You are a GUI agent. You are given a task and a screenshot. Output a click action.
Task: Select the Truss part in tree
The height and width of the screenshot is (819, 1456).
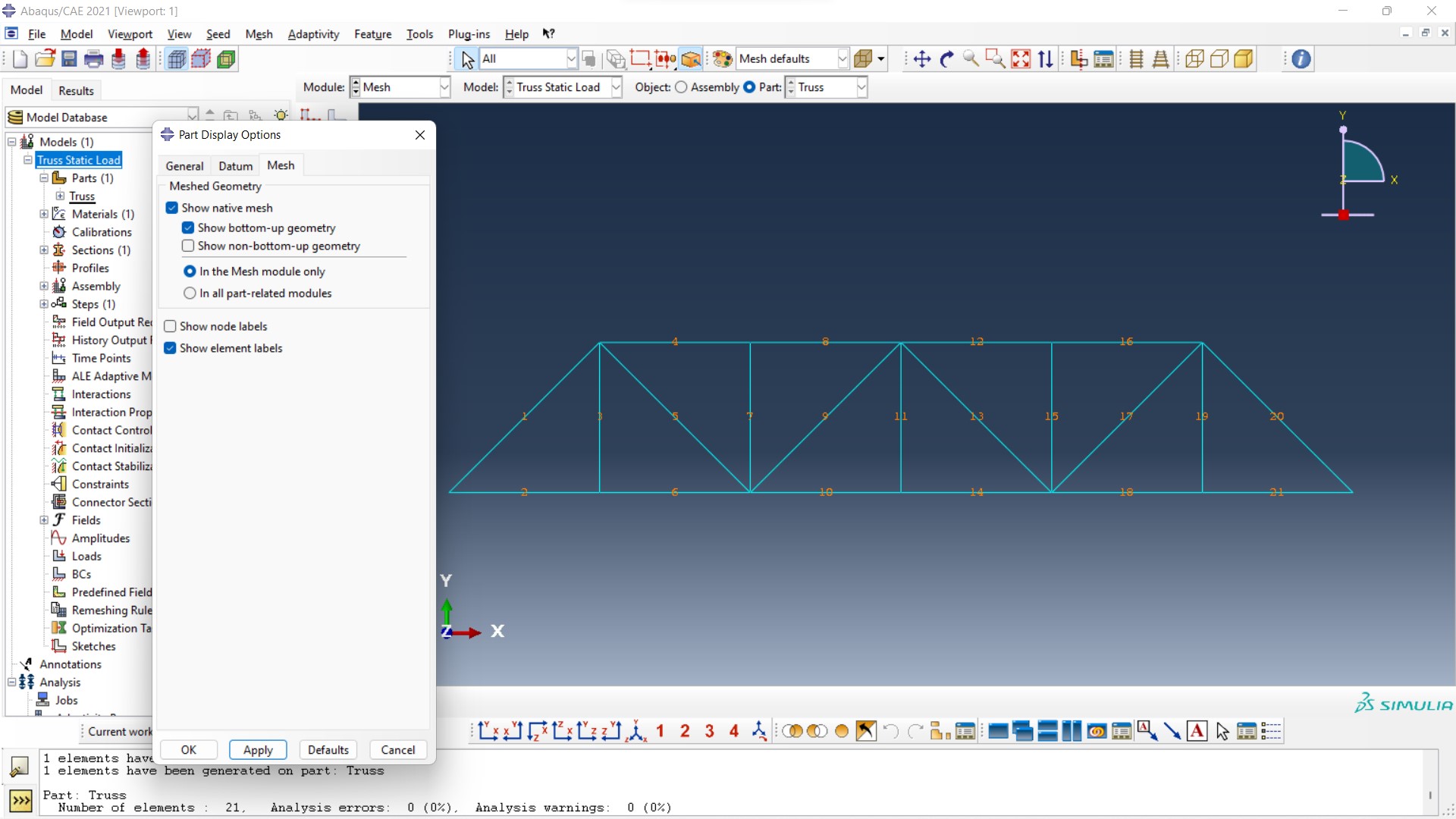(x=82, y=196)
